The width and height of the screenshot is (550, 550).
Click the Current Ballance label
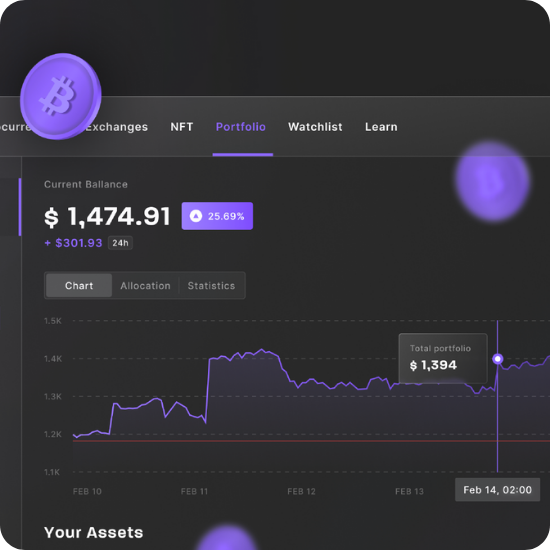[86, 185]
